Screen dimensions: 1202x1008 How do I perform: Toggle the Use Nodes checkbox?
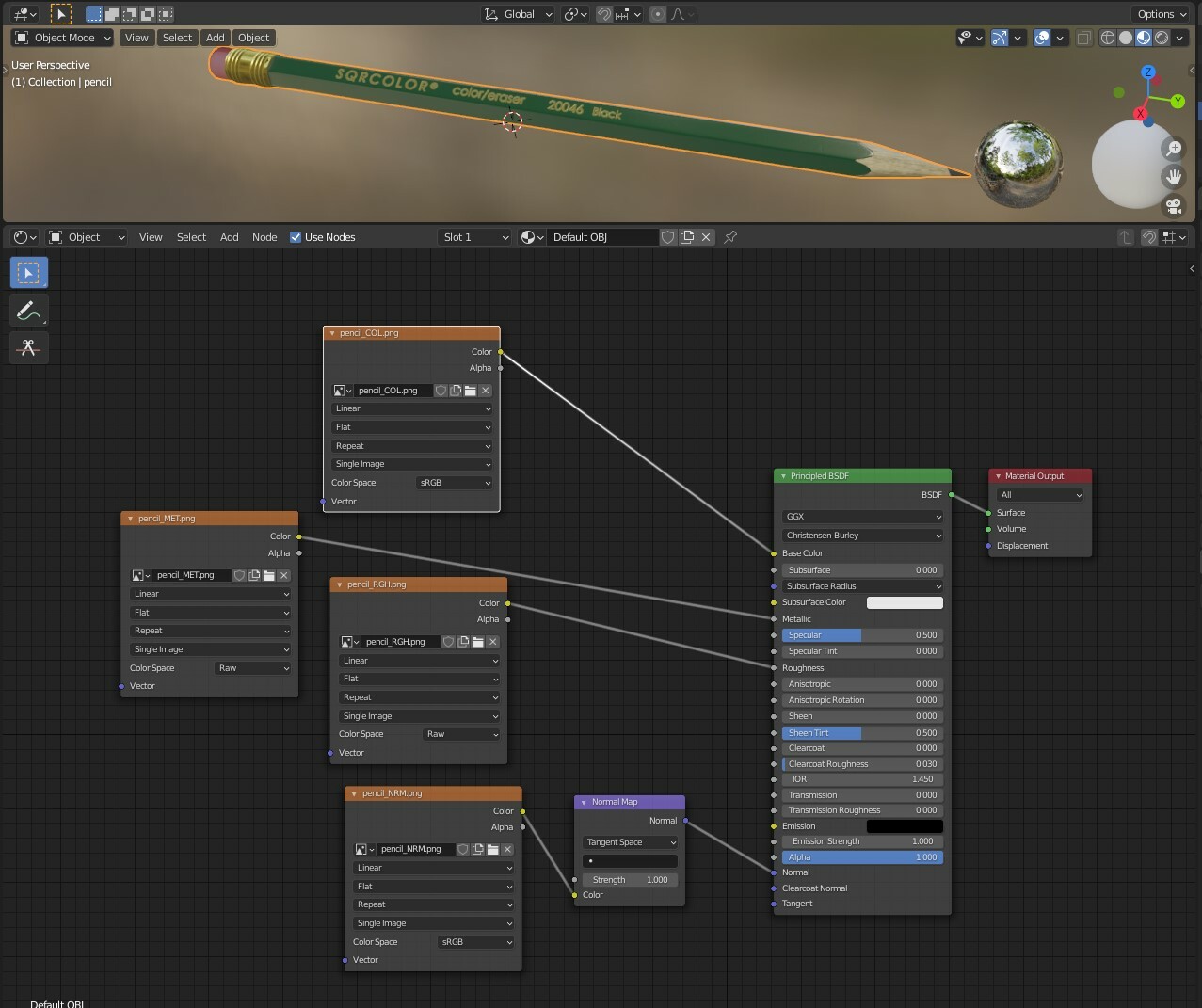[x=296, y=237]
